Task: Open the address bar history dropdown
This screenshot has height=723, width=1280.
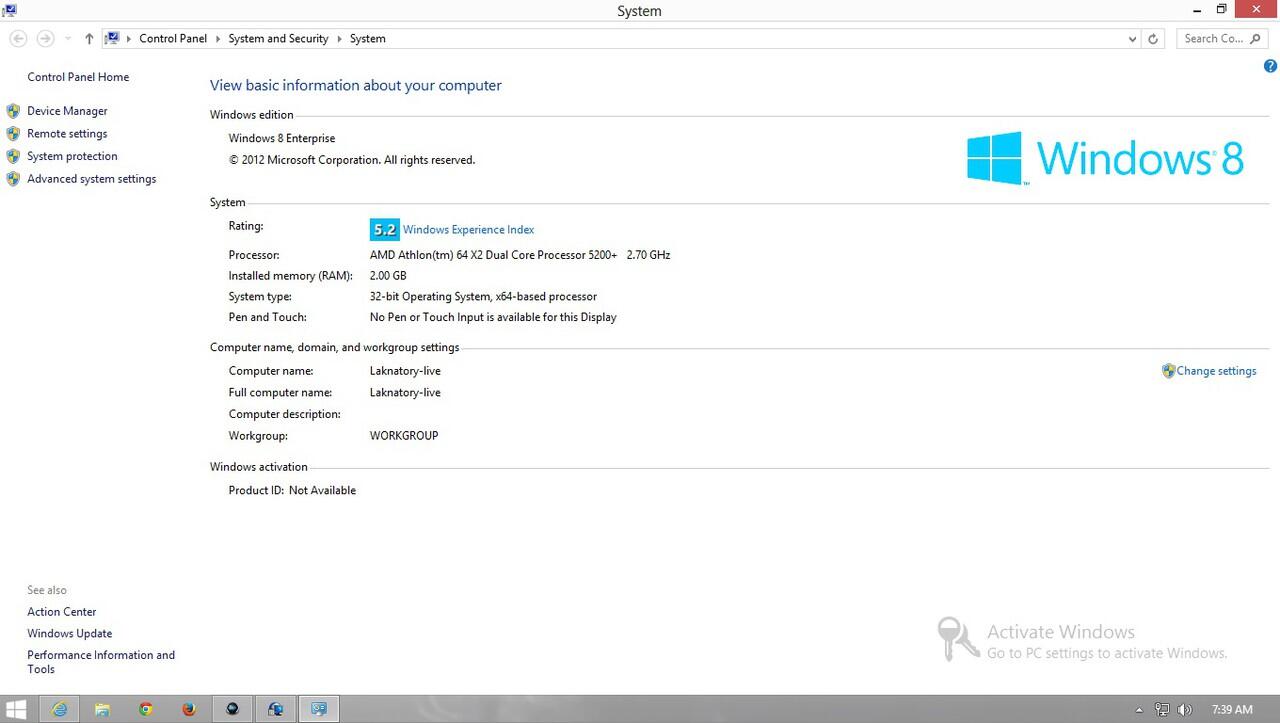Action: pyautogui.click(x=1132, y=38)
